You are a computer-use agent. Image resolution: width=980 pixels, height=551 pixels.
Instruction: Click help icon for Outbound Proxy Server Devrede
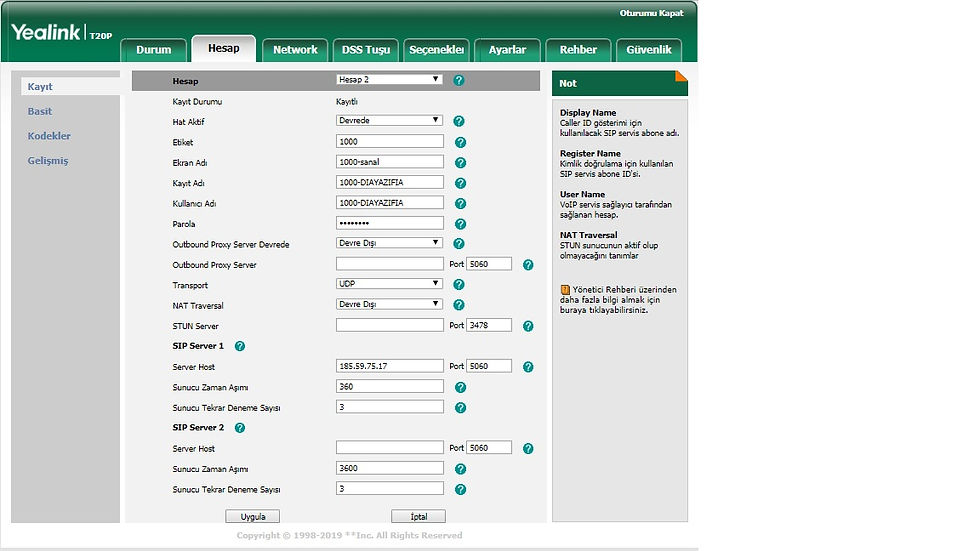tap(459, 244)
